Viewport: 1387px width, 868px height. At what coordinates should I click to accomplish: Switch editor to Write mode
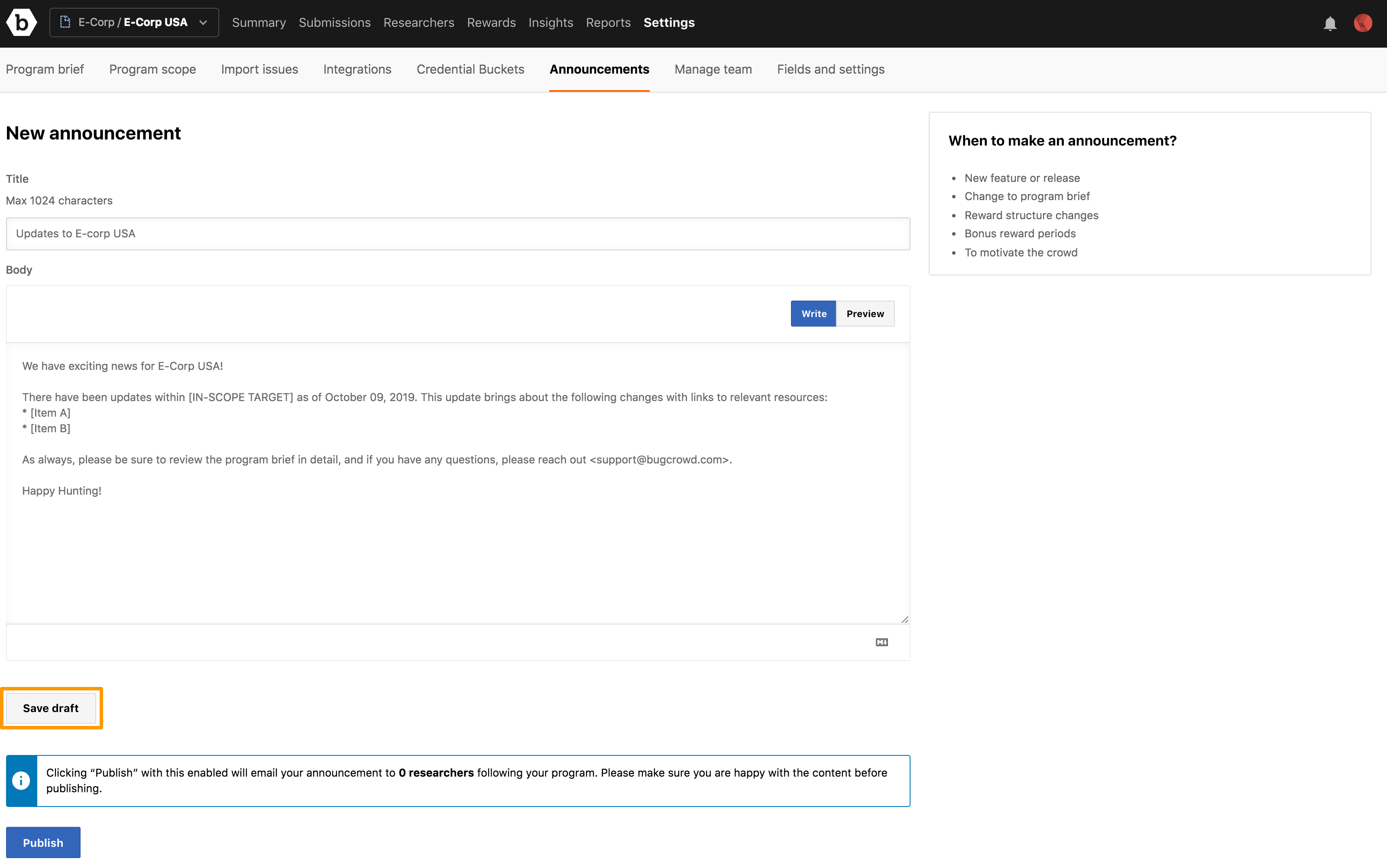813,314
